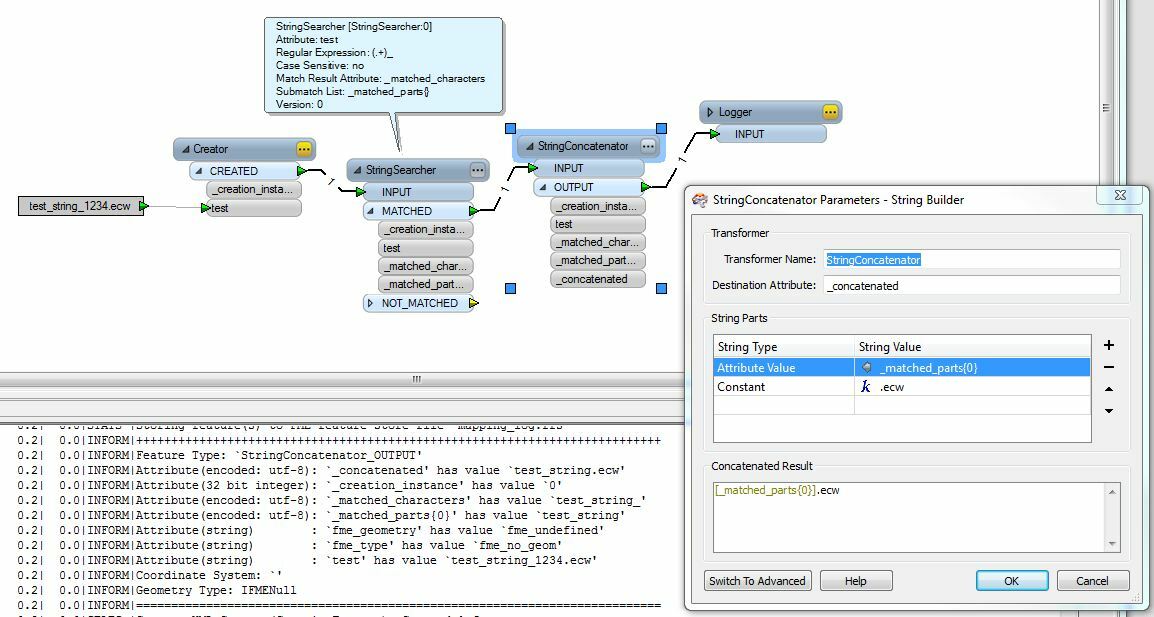Click the attribute value icon beside _matched_parts{0}
This screenshot has height=617, width=1154.
[866, 367]
